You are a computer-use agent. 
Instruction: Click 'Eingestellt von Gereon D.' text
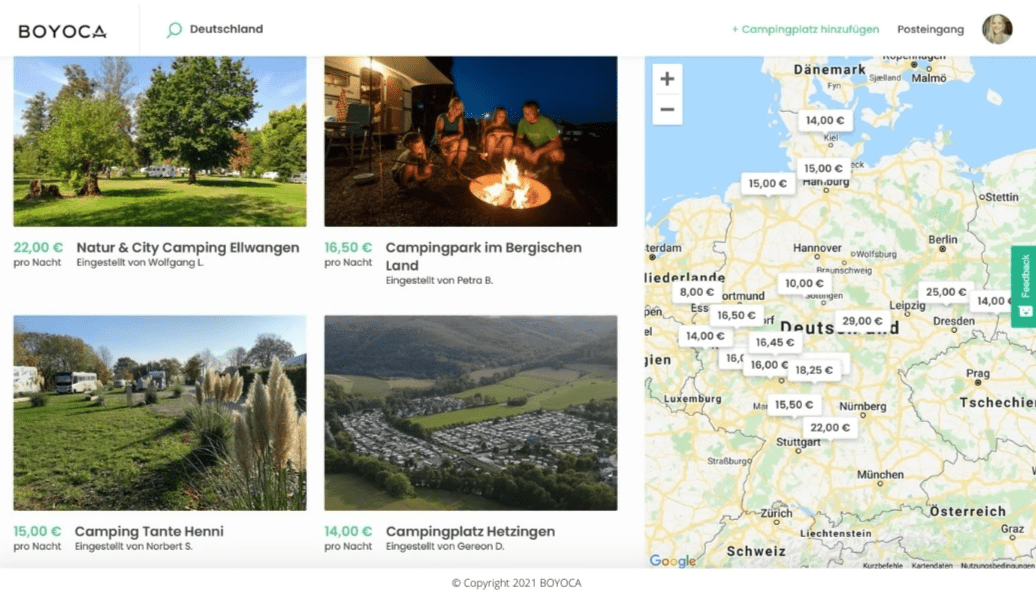(445, 547)
